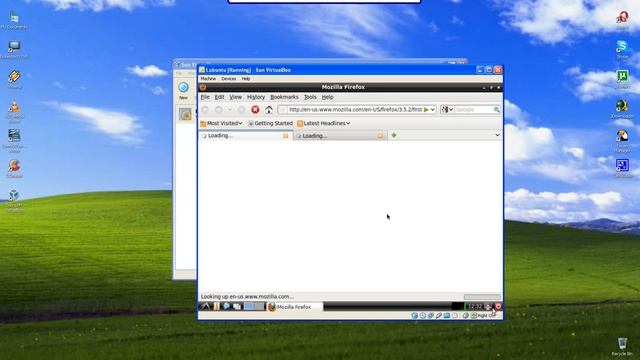Open the Skype desktop icon
This screenshot has width=640, height=360.
[x=622, y=50]
